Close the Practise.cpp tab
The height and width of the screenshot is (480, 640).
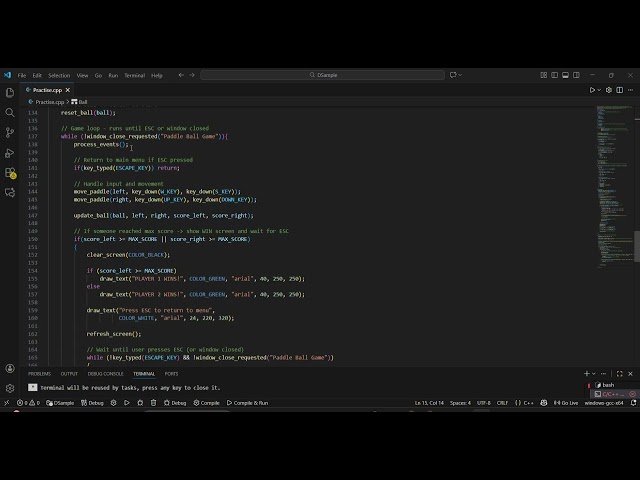click(x=68, y=90)
